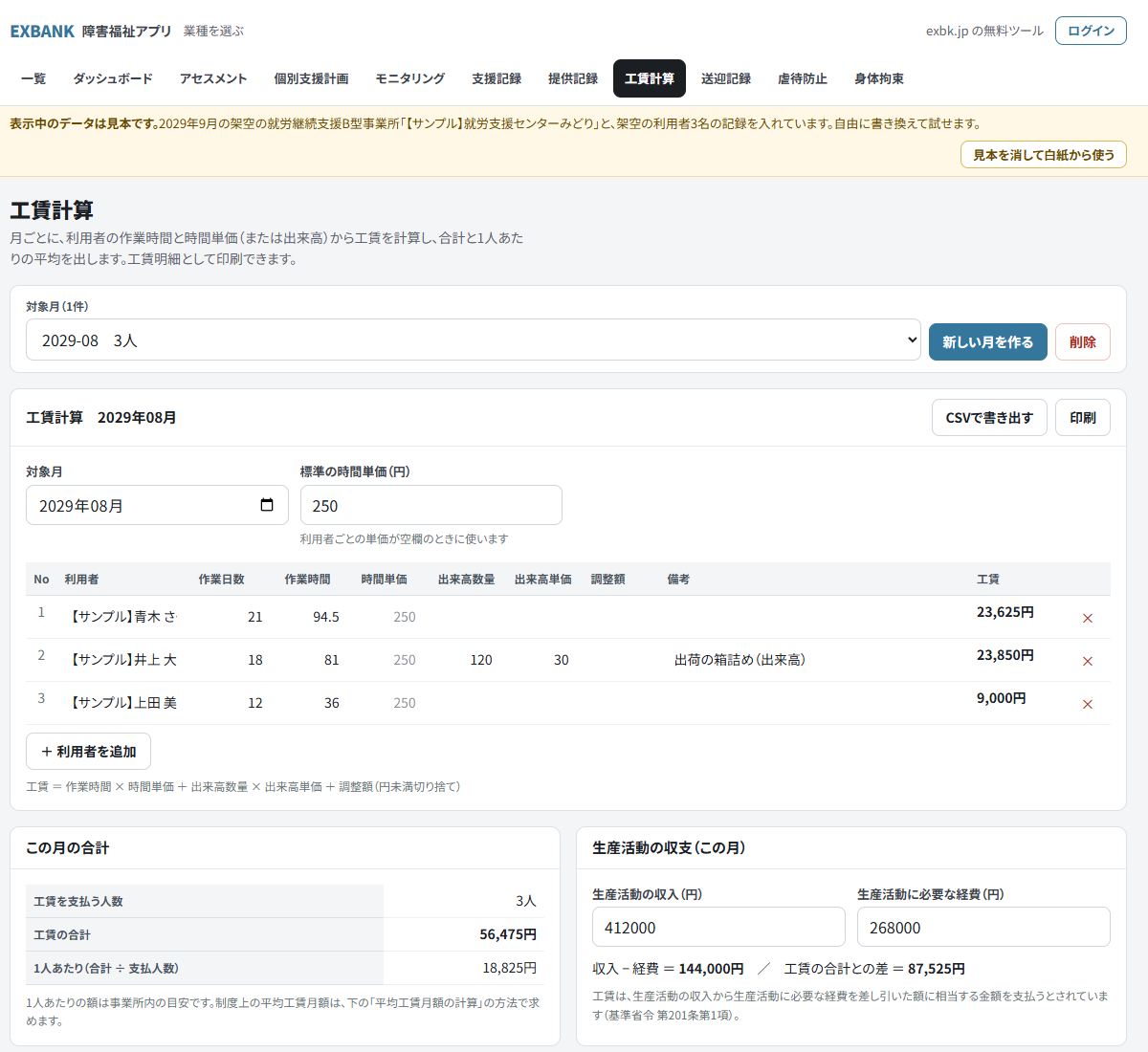The width and height of the screenshot is (1148, 1052).
Task: Delete the 上田 row with its X icon
Action: click(x=1087, y=704)
